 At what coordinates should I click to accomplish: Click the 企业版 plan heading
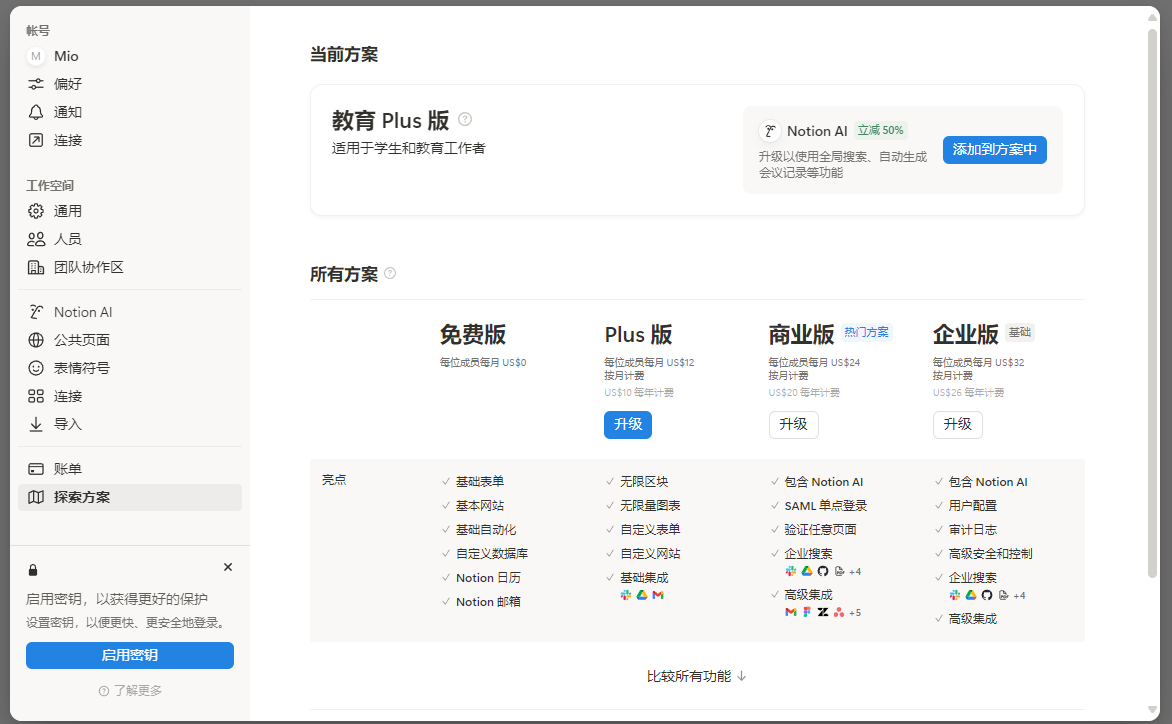[966, 335]
